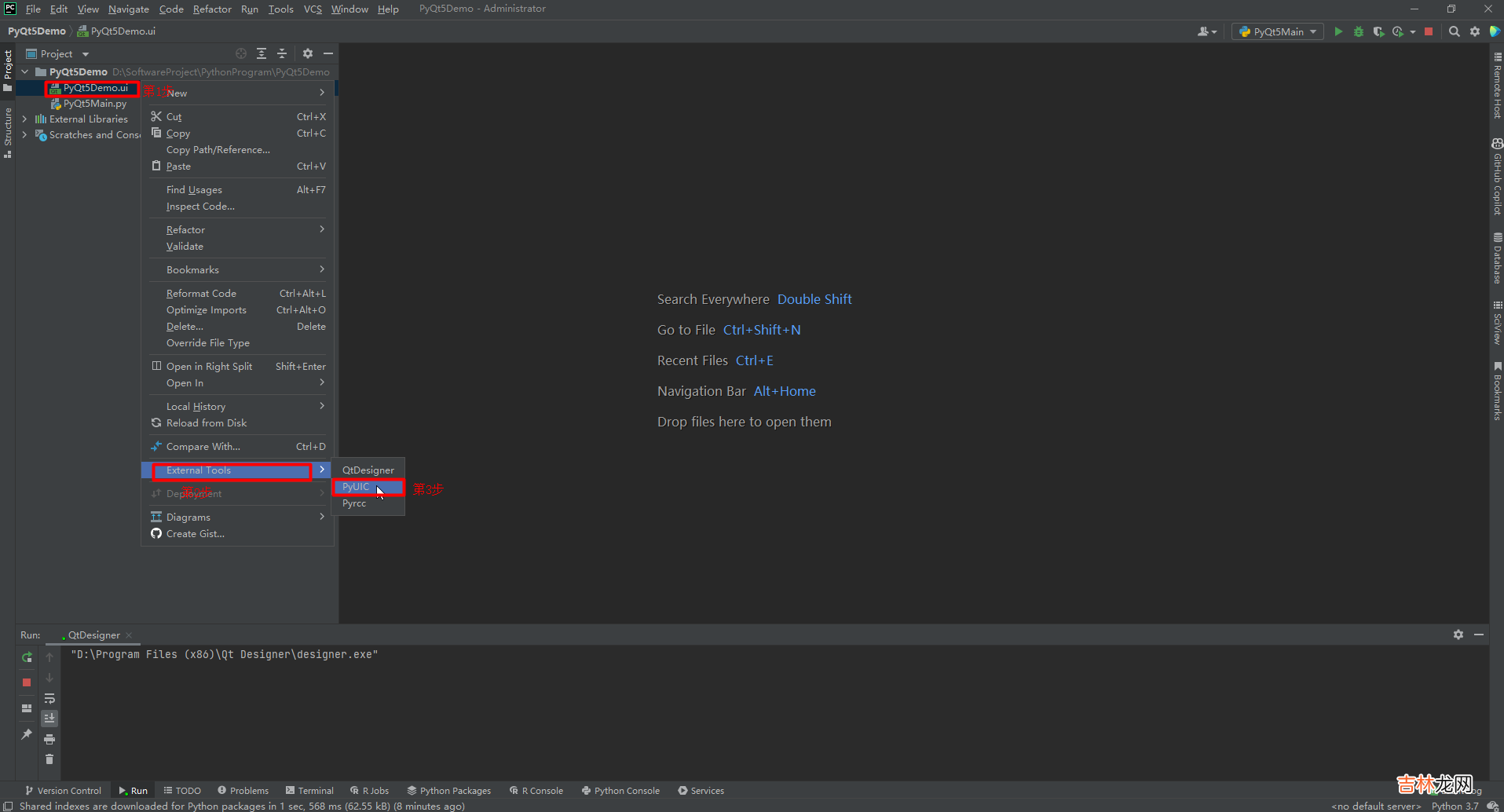The image size is (1504, 812).
Task: Expand the External Libraries tree node
Action: click(24, 119)
